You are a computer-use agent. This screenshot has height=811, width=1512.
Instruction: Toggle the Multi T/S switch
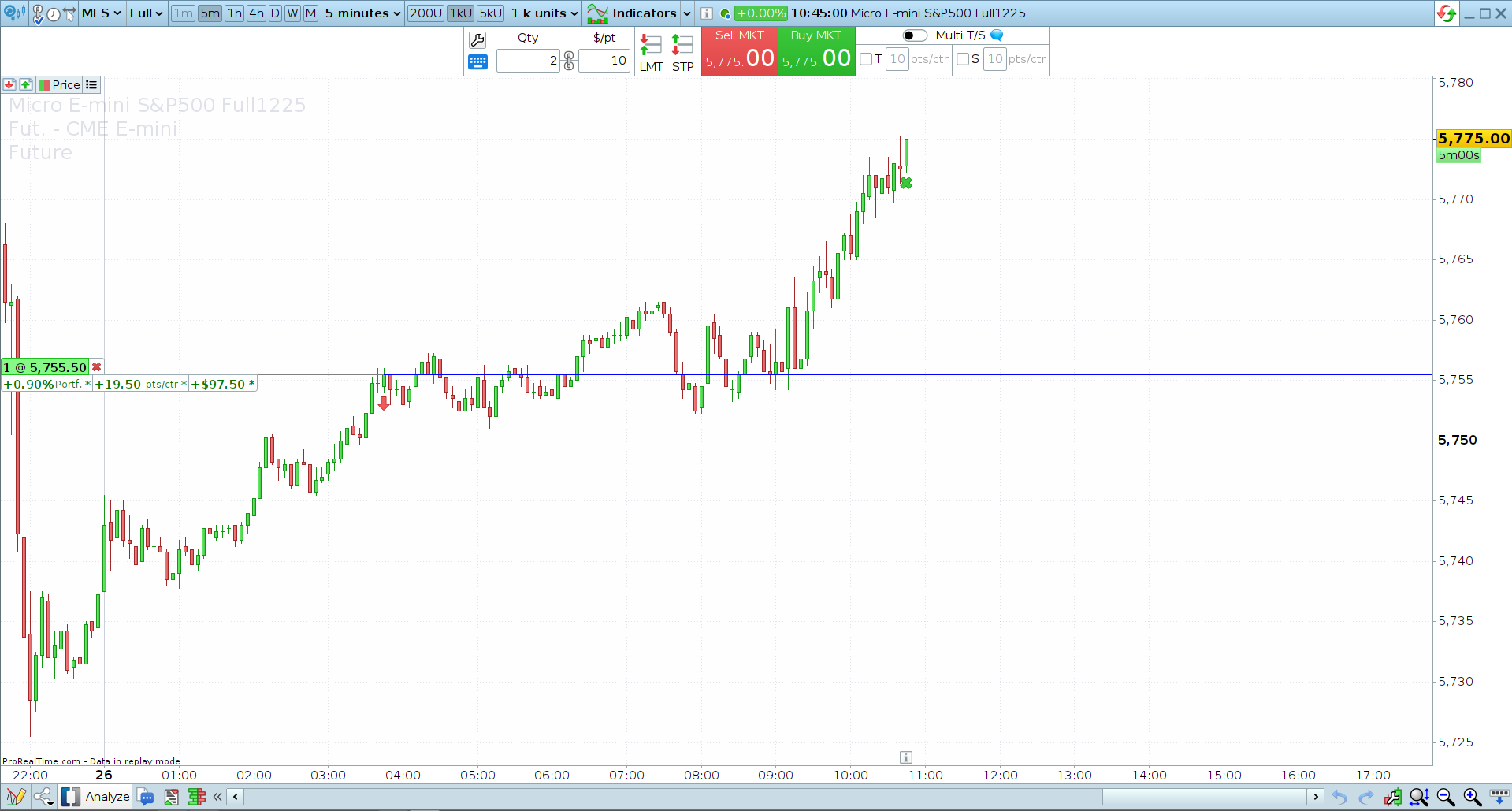[x=915, y=35]
